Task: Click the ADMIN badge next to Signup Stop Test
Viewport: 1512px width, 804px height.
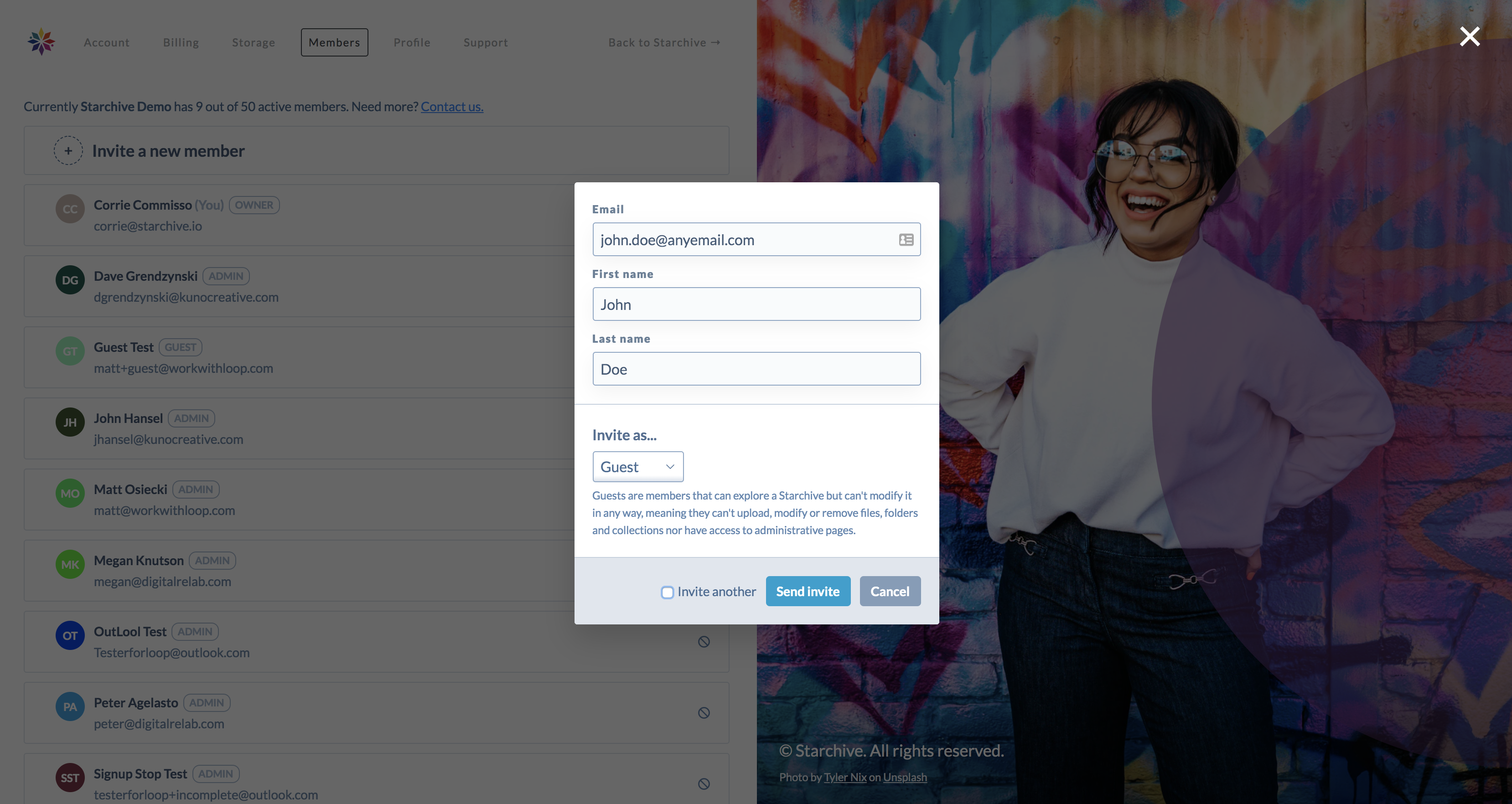Action: (215, 773)
